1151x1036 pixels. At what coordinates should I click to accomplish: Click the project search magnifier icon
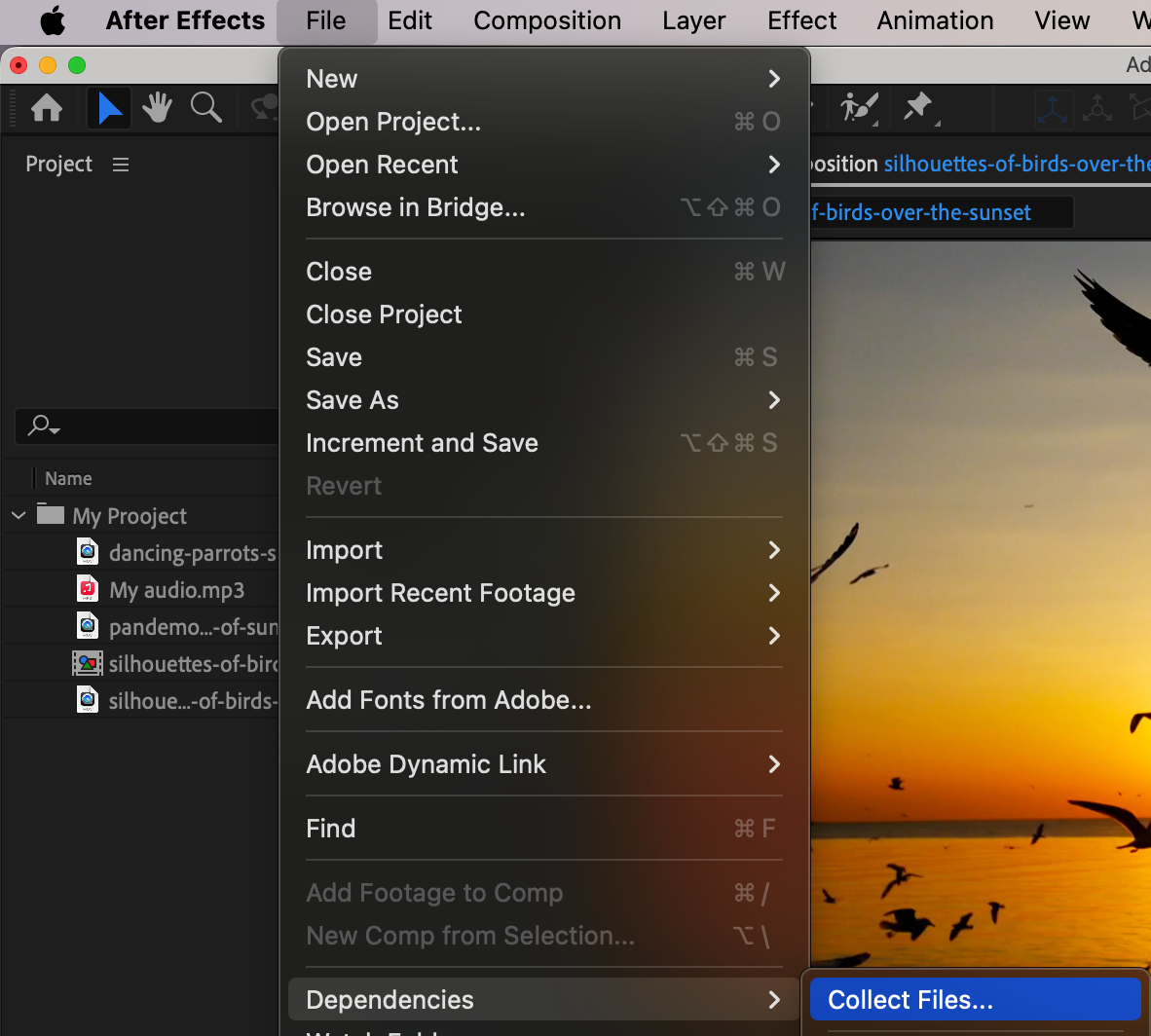pyautogui.click(x=43, y=425)
